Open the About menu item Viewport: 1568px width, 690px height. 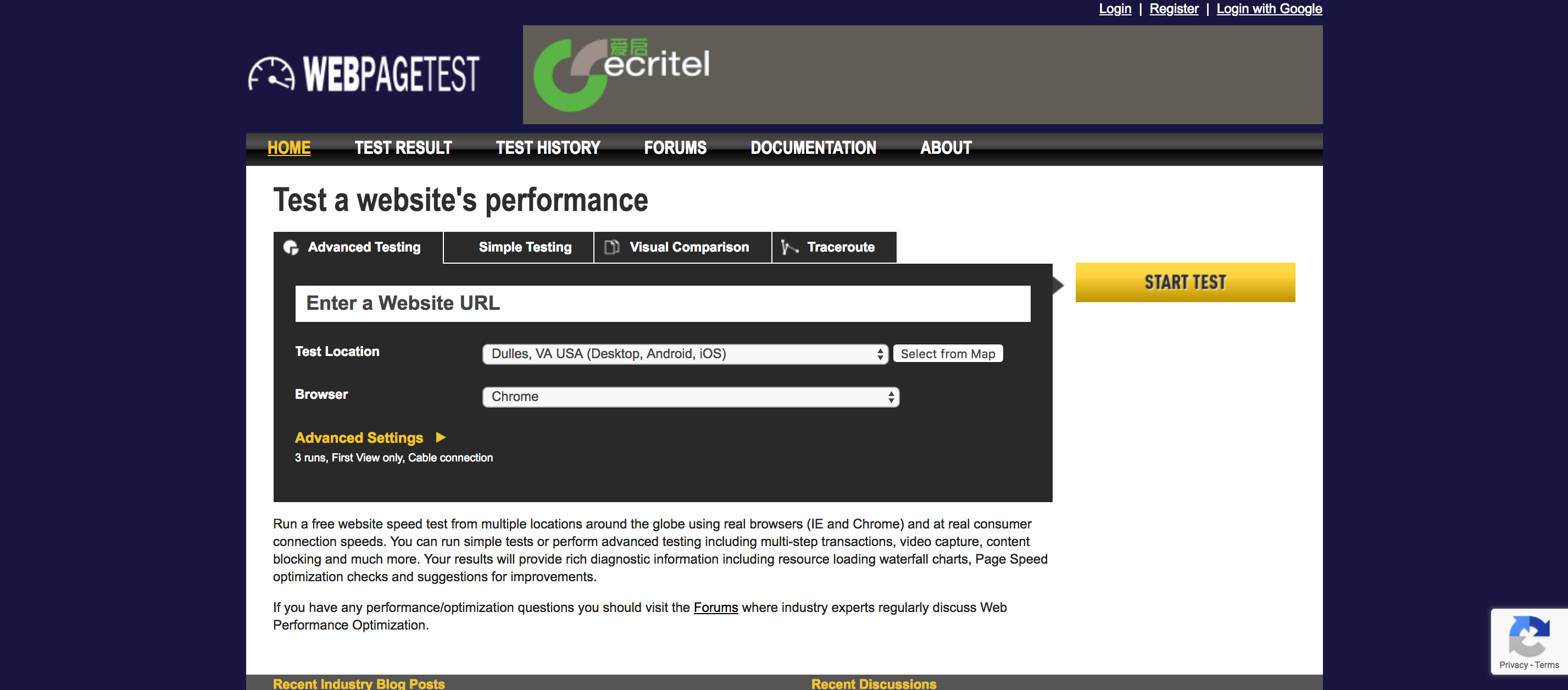[x=946, y=148]
